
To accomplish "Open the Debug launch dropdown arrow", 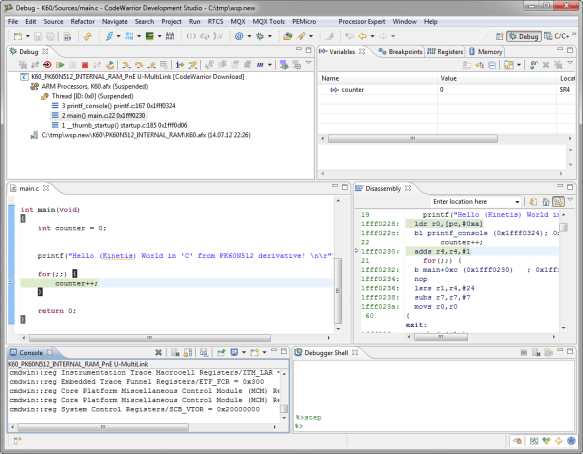I will coord(270,36).
